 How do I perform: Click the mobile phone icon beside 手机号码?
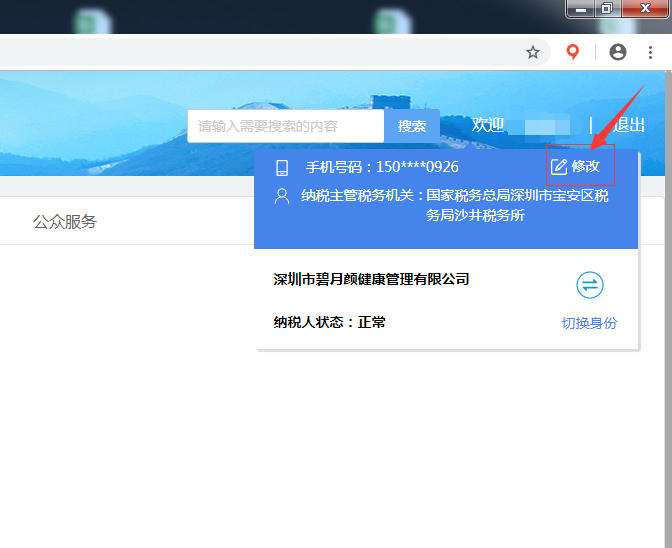click(282, 167)
